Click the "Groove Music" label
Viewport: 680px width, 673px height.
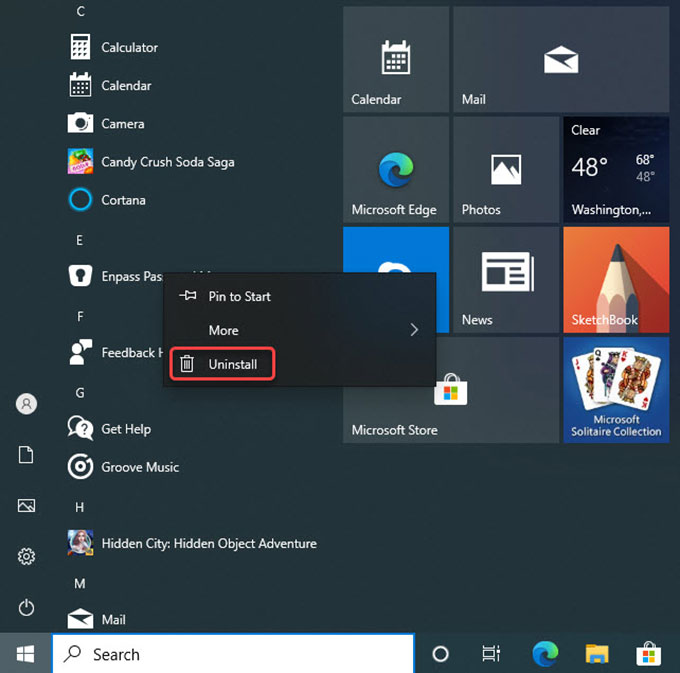click(140, 467)
